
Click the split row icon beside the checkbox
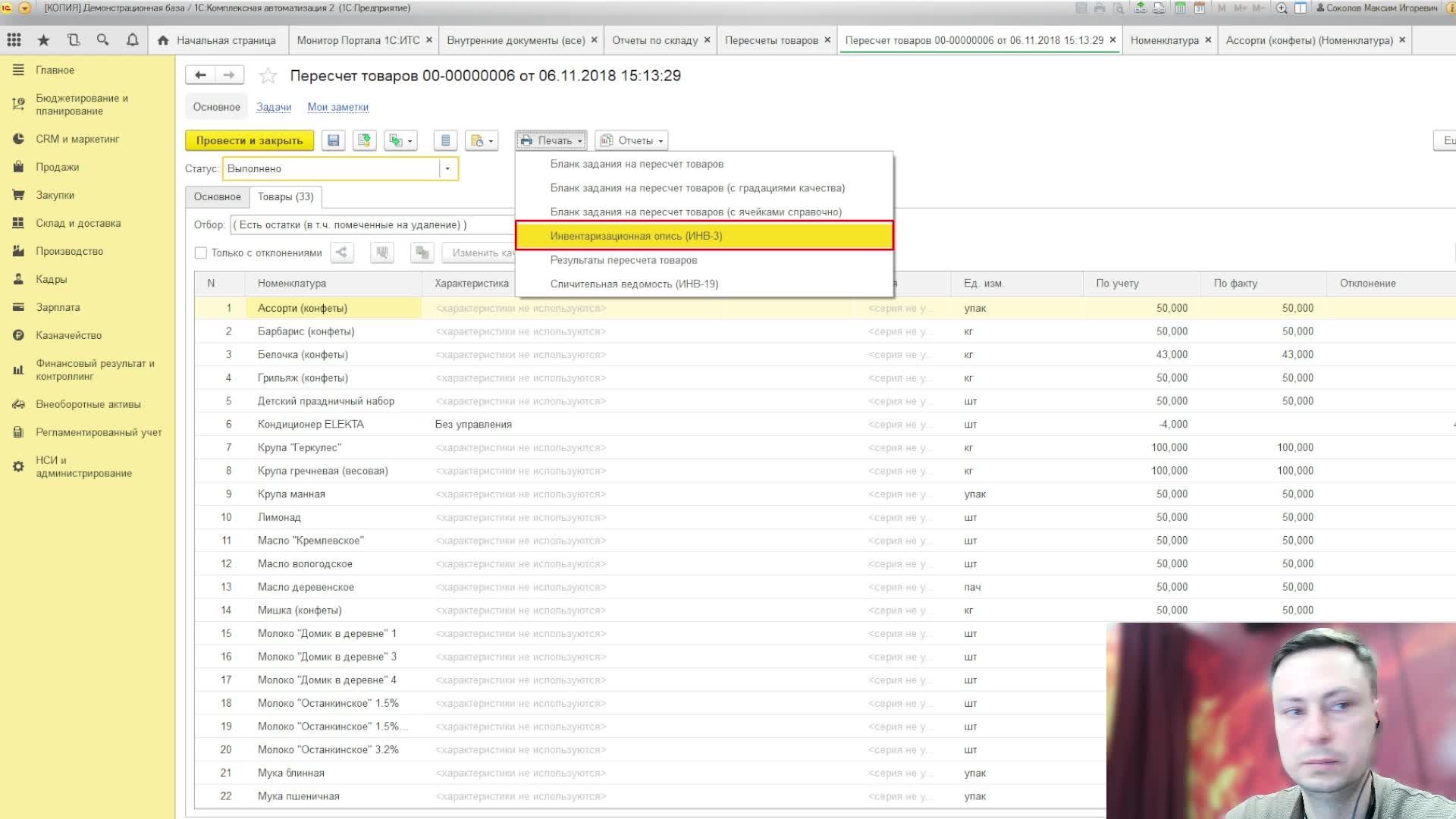tap(342, 253)
